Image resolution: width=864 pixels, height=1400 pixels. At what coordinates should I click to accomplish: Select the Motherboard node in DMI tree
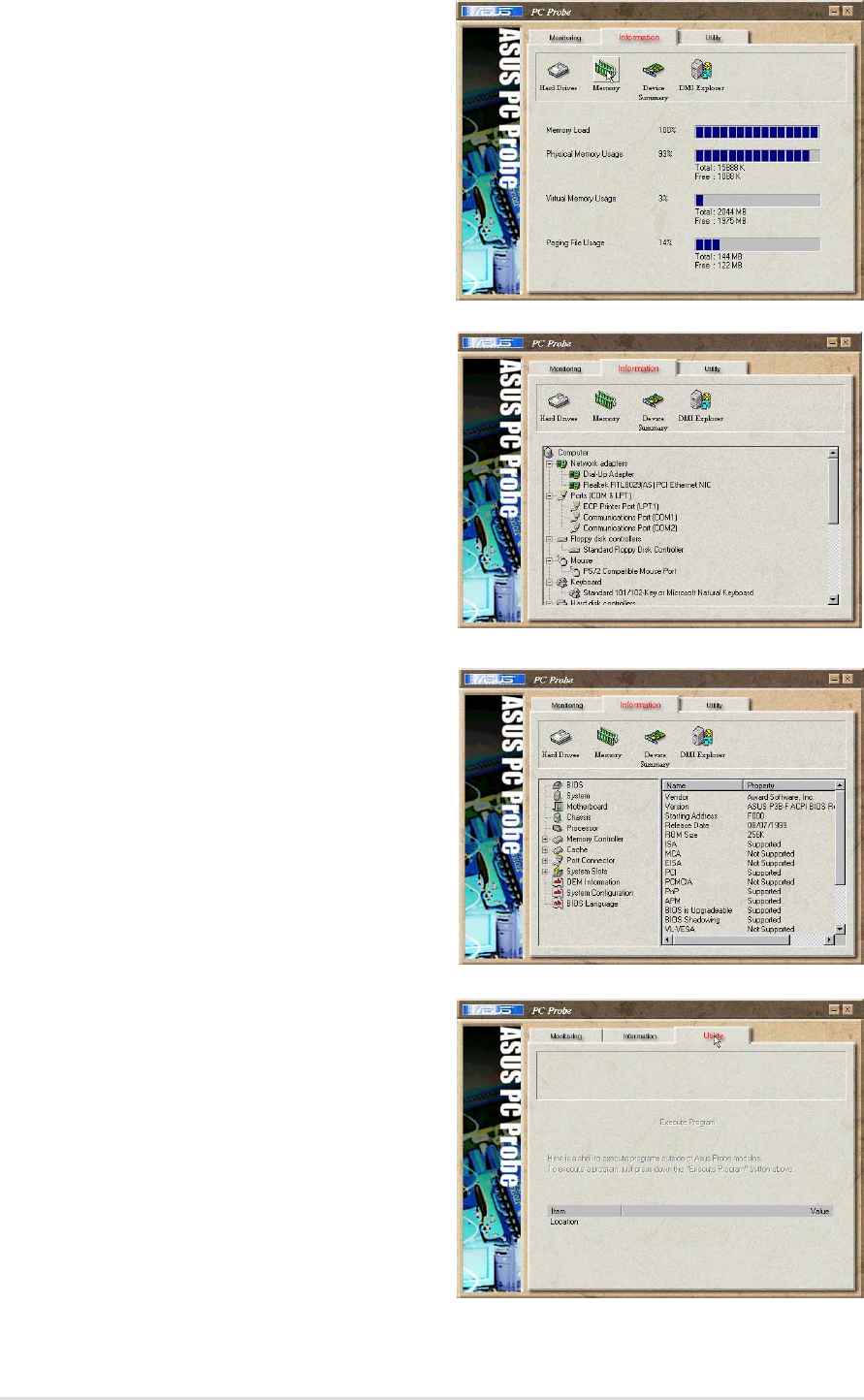click(580, 807)
